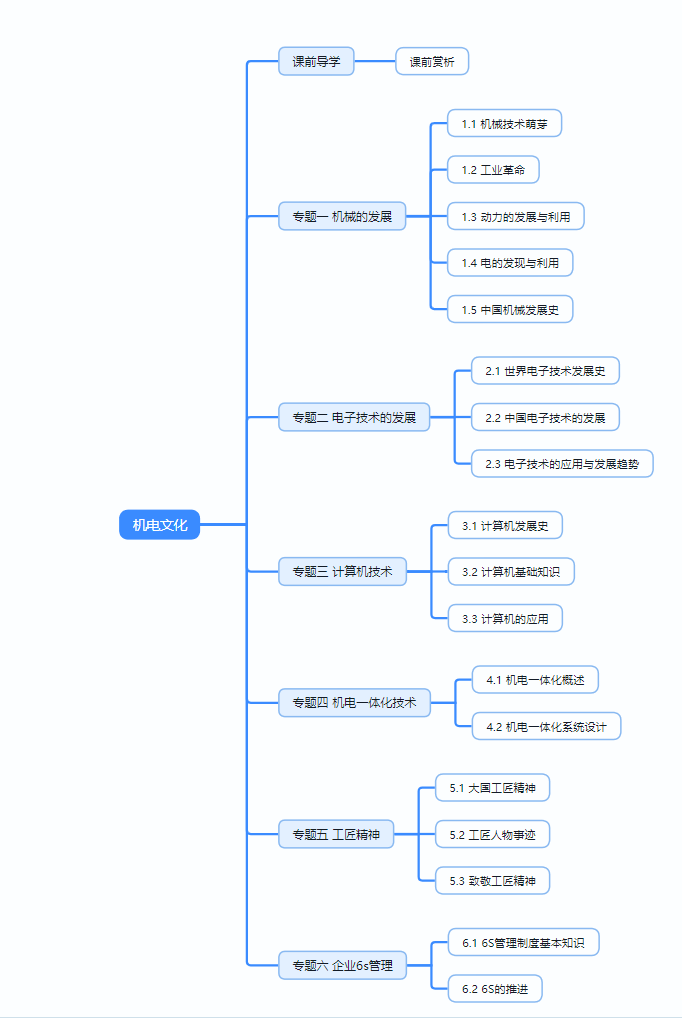Click 专题一 机械的发展 topic node

pyautogui.click(x=342, y=216)
